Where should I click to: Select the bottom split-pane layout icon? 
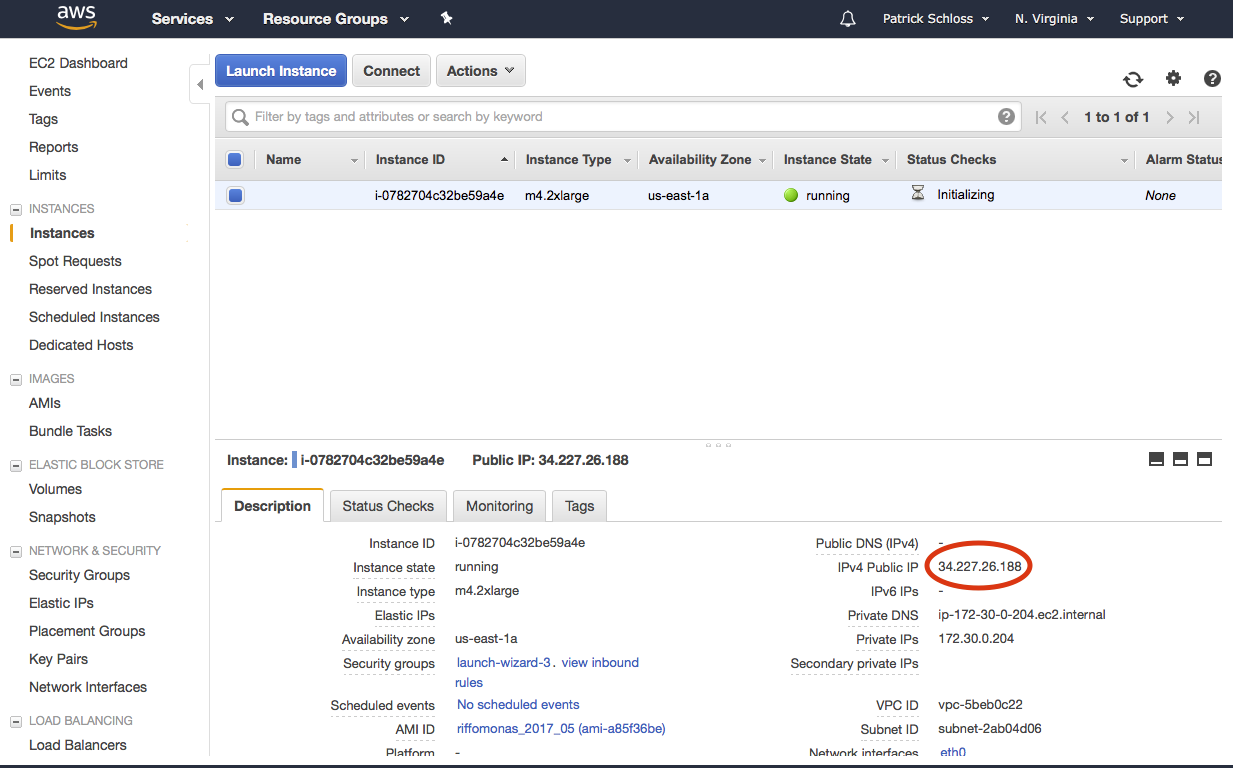point(1204,459)
